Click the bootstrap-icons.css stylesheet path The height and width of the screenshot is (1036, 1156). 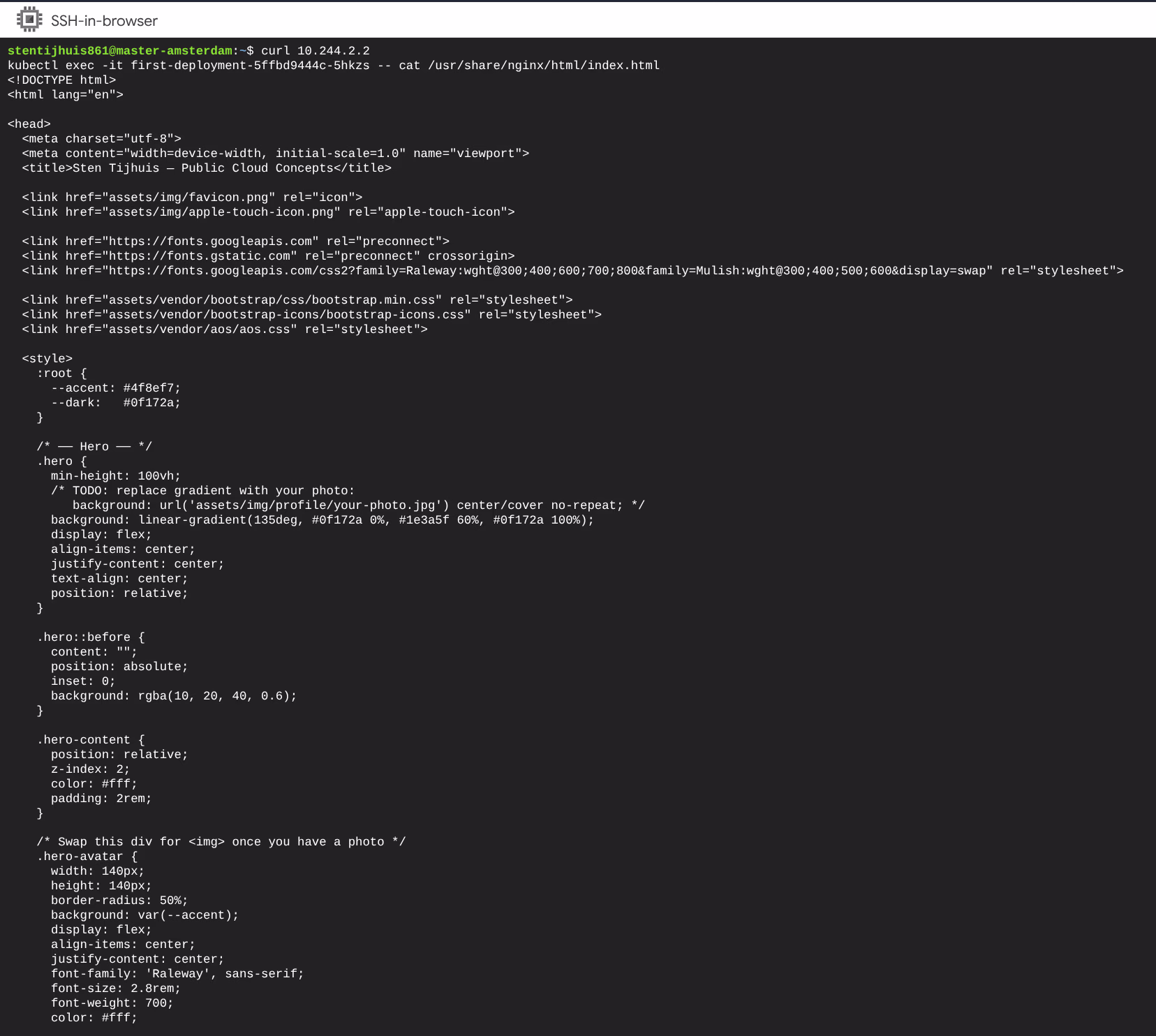point(286,315)
